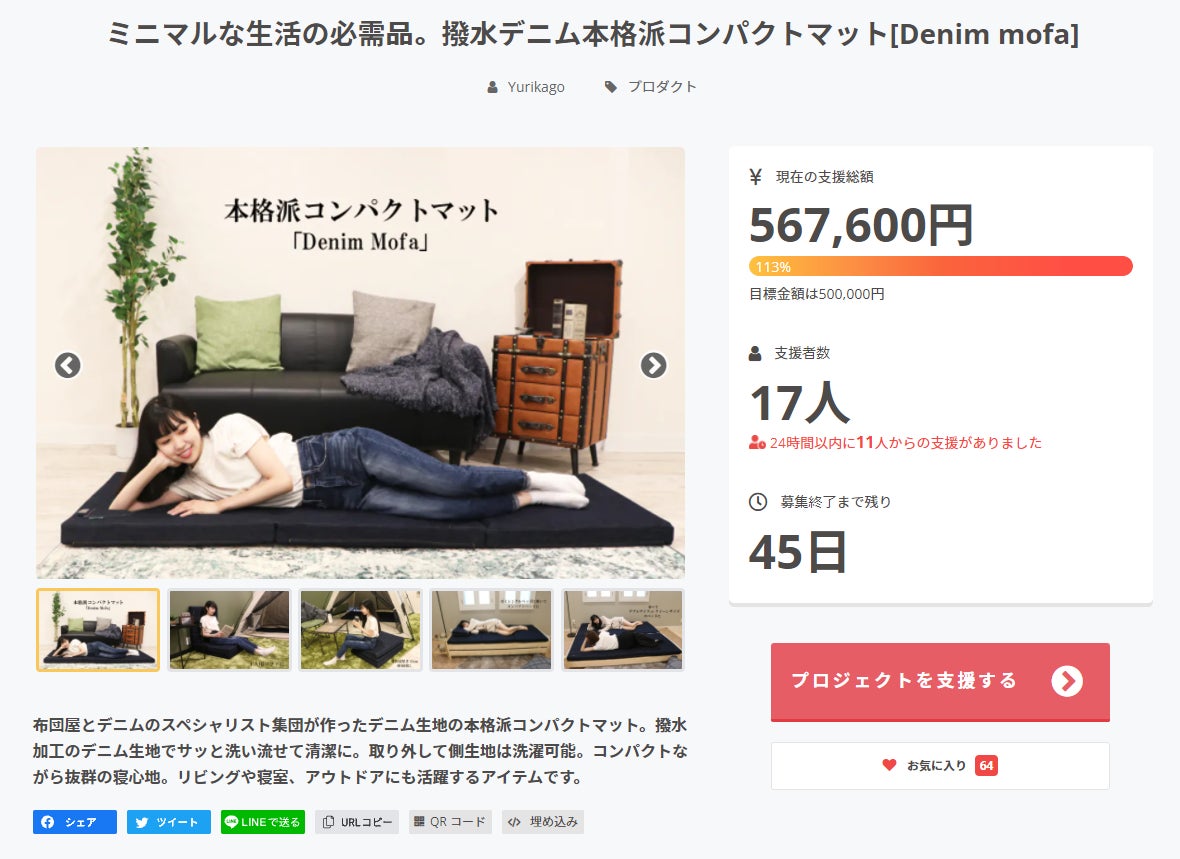Open the Yurikago author page
1180x859 pixels.
[x=535, y=87]
